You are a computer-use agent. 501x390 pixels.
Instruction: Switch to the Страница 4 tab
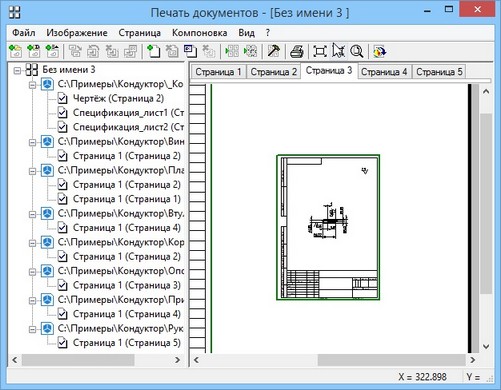384,72
